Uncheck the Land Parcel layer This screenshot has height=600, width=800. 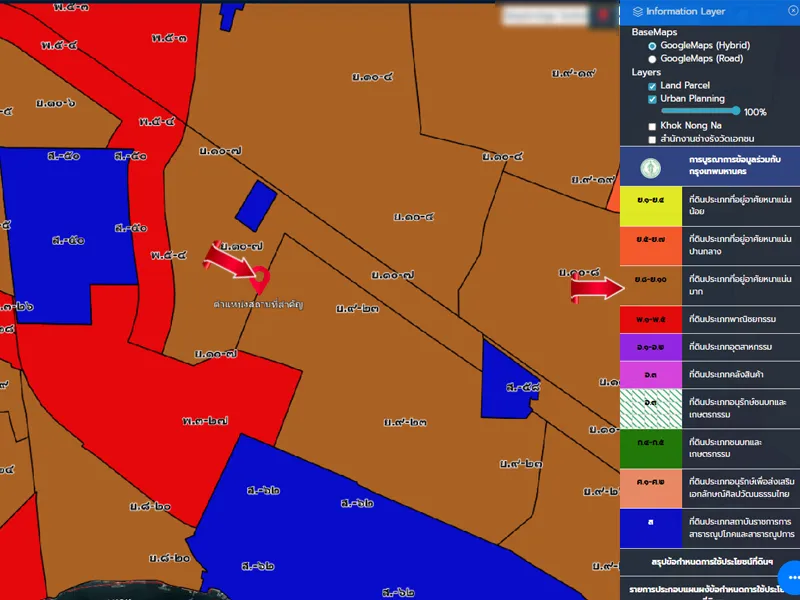click(x=653, y=86)
